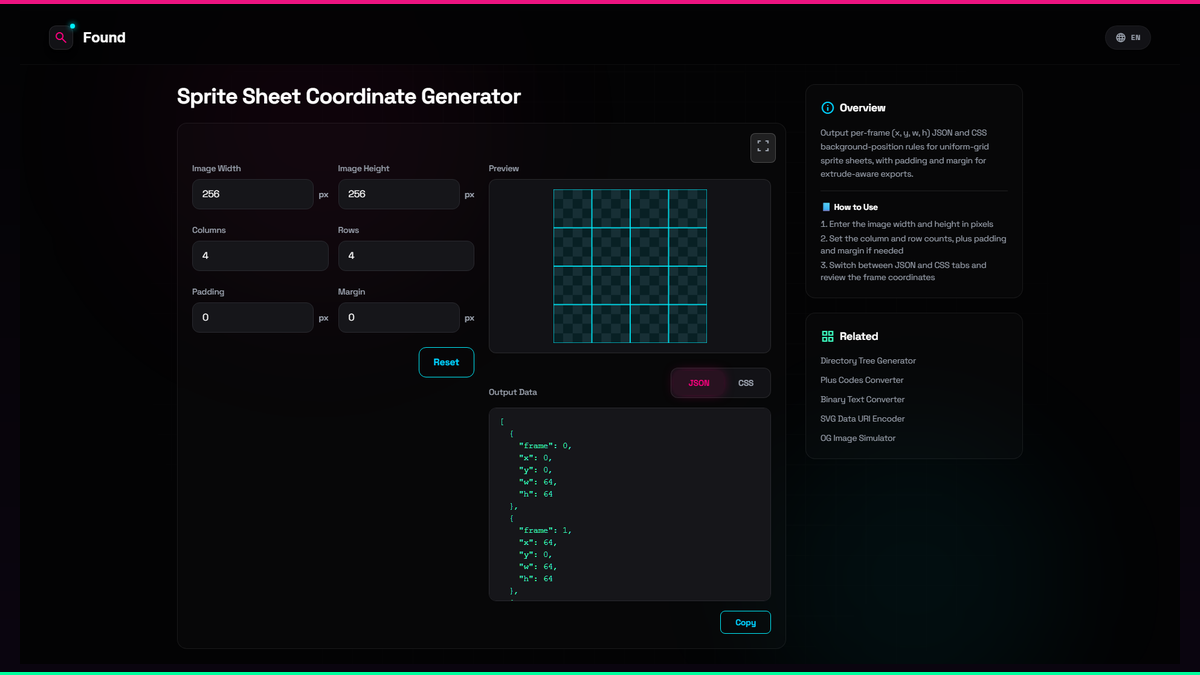1200x675 pixels.
Task: Open Binary Text Converter link
Action: 863,399
